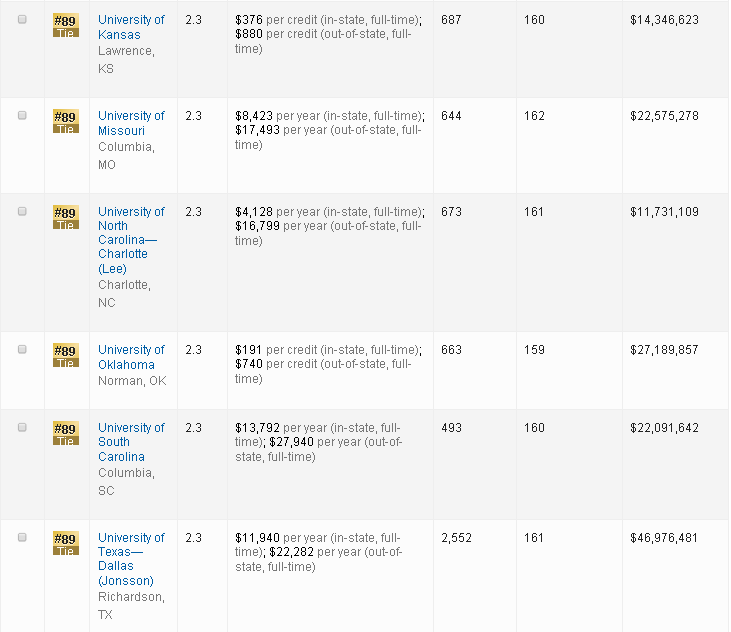Open the University of Kansas link
The width and height of the screenshot is (731, 632).
coord(131,27)
